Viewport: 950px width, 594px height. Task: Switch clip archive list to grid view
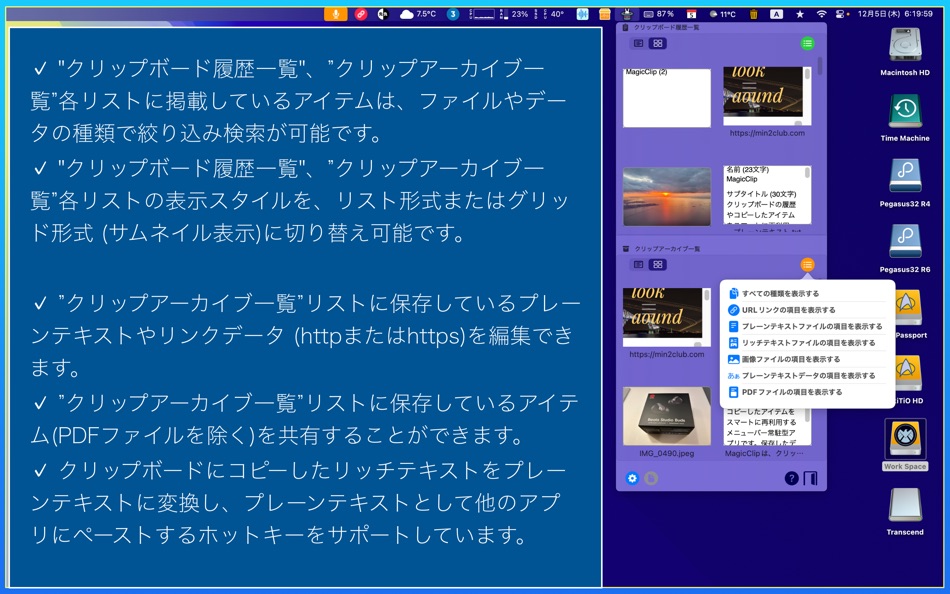point(657,264)
